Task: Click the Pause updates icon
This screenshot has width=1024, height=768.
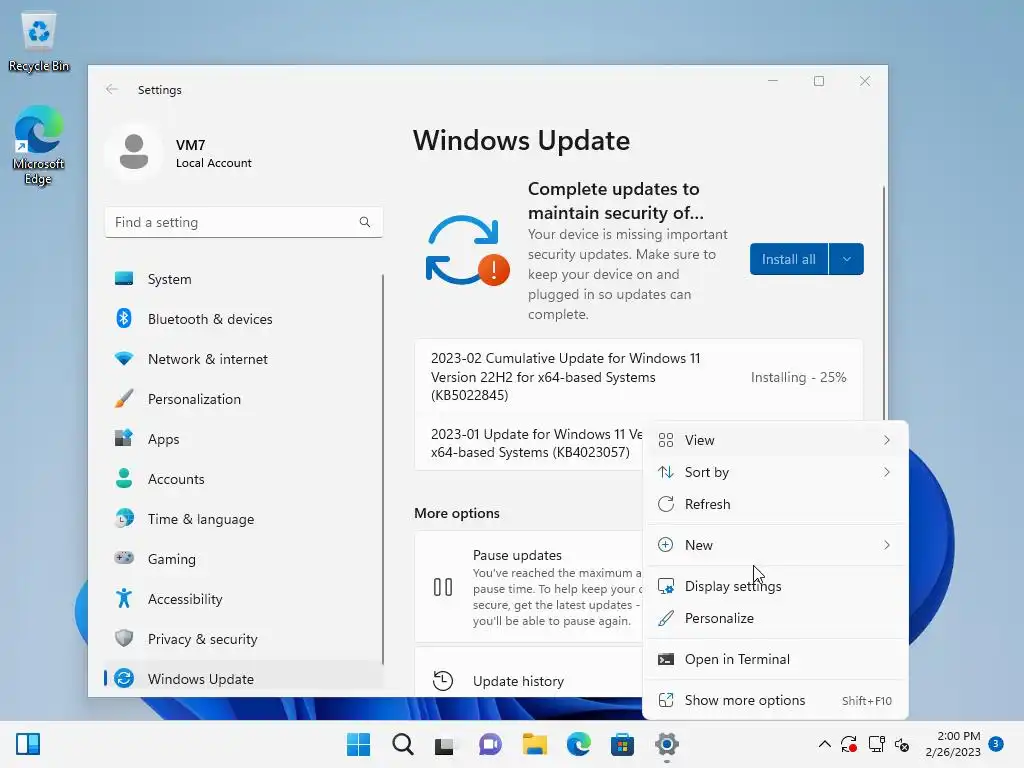Action: 443,587
